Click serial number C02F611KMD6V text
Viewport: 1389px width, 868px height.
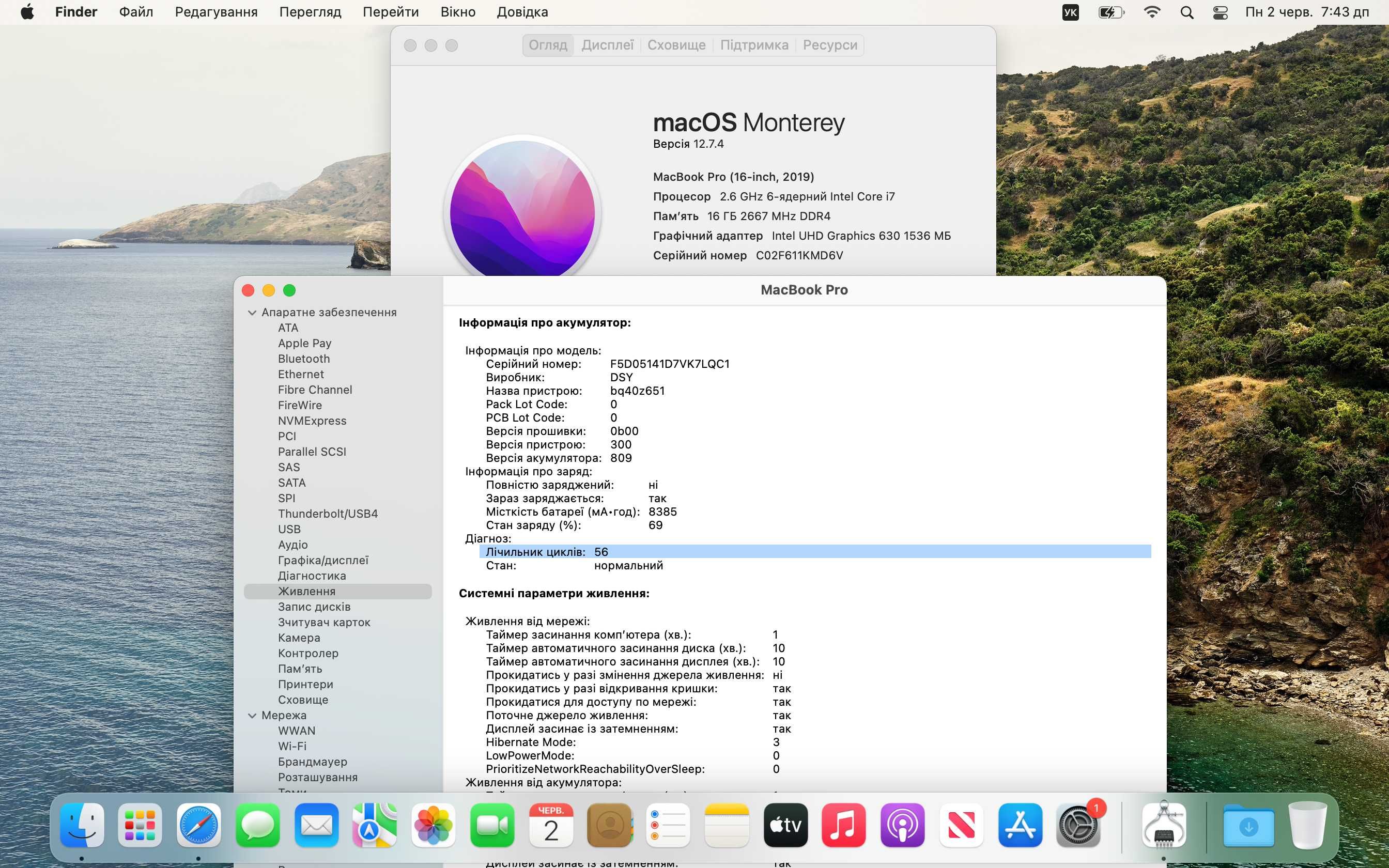(x=799, y=255)
